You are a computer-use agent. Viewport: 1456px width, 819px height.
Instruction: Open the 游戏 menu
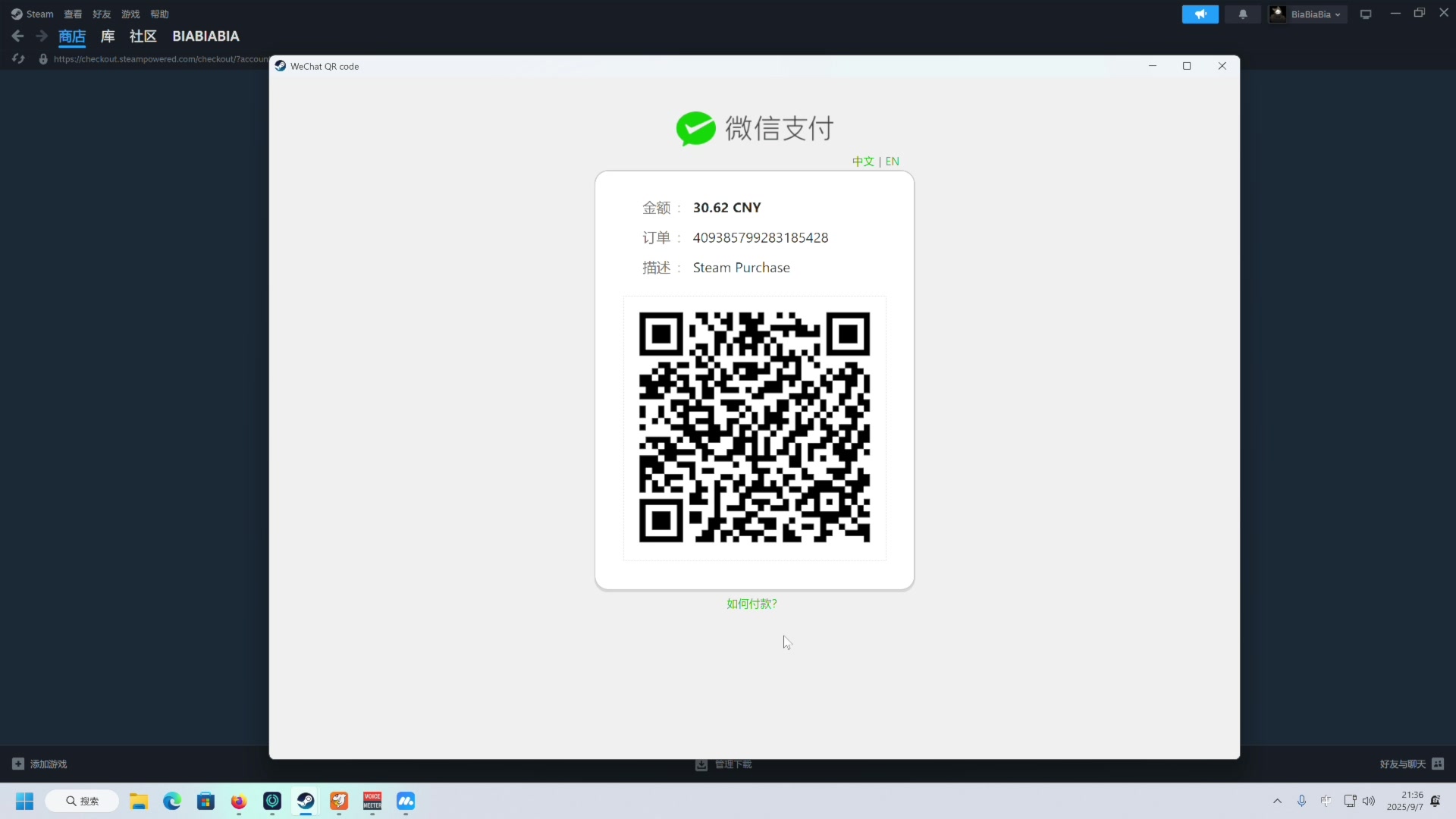[x=130, y=14]
